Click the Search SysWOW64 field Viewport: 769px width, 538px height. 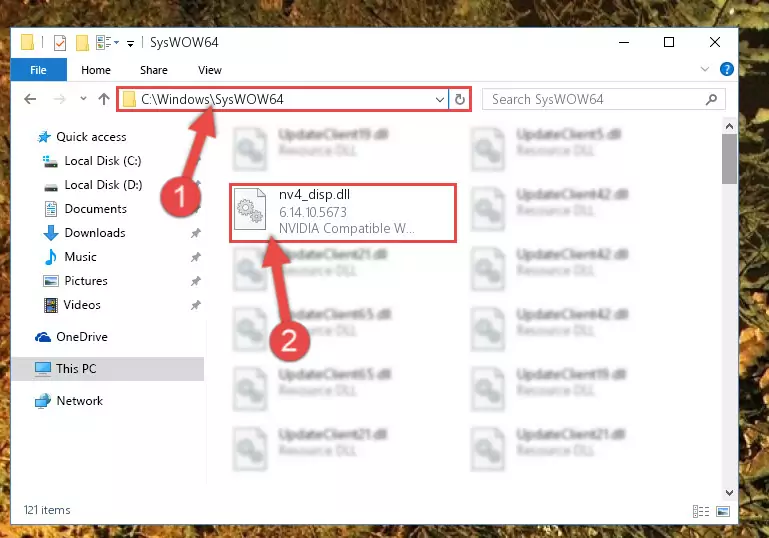[604, 100]
